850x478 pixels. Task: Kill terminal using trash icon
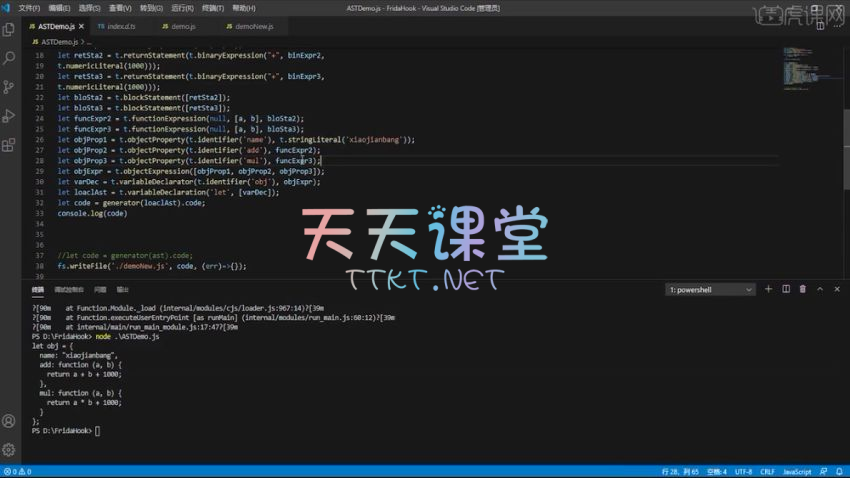click(x=802, y=289)
